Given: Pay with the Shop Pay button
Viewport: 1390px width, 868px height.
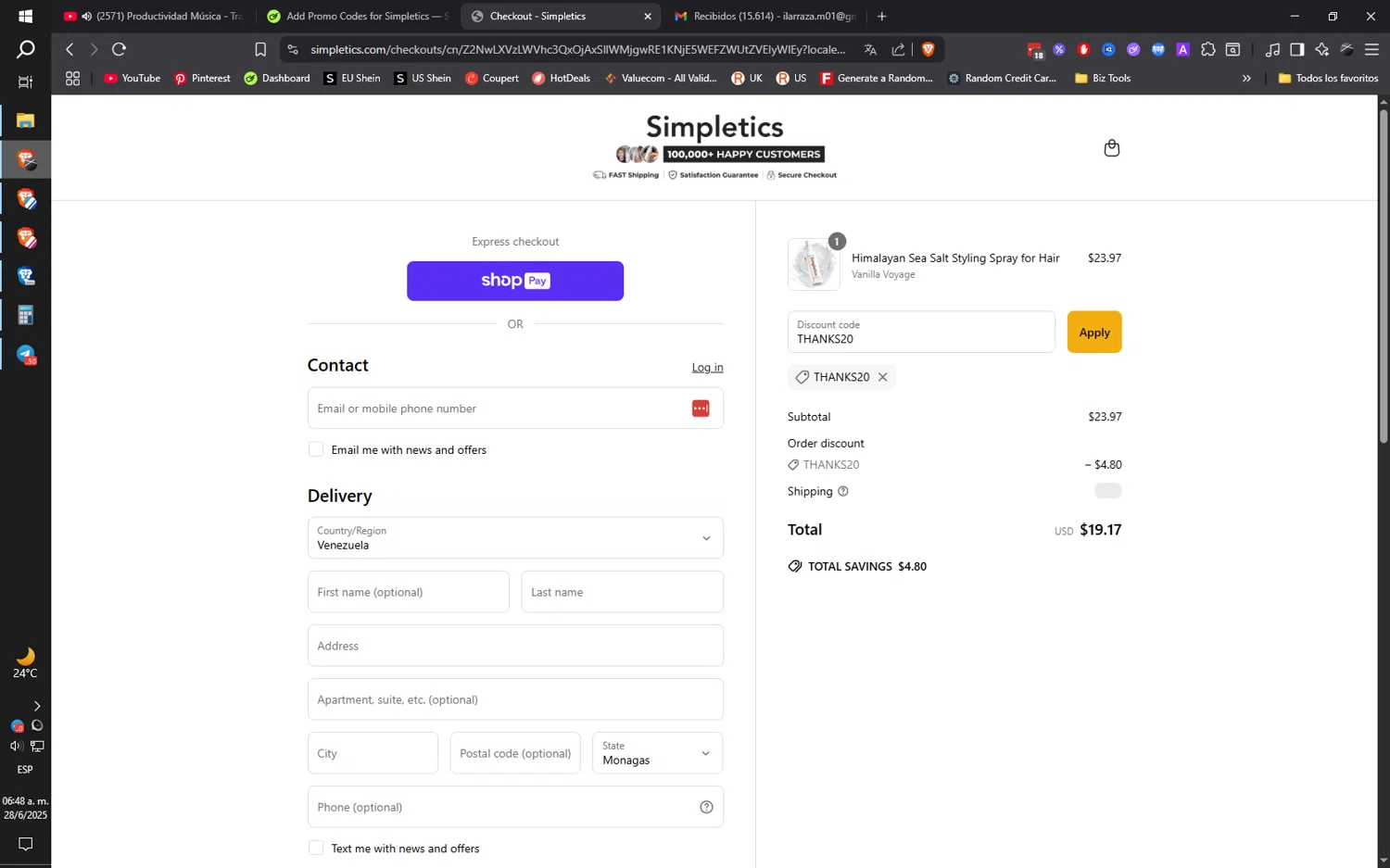Looking at the screenshot, I should (x=515, y=281).
